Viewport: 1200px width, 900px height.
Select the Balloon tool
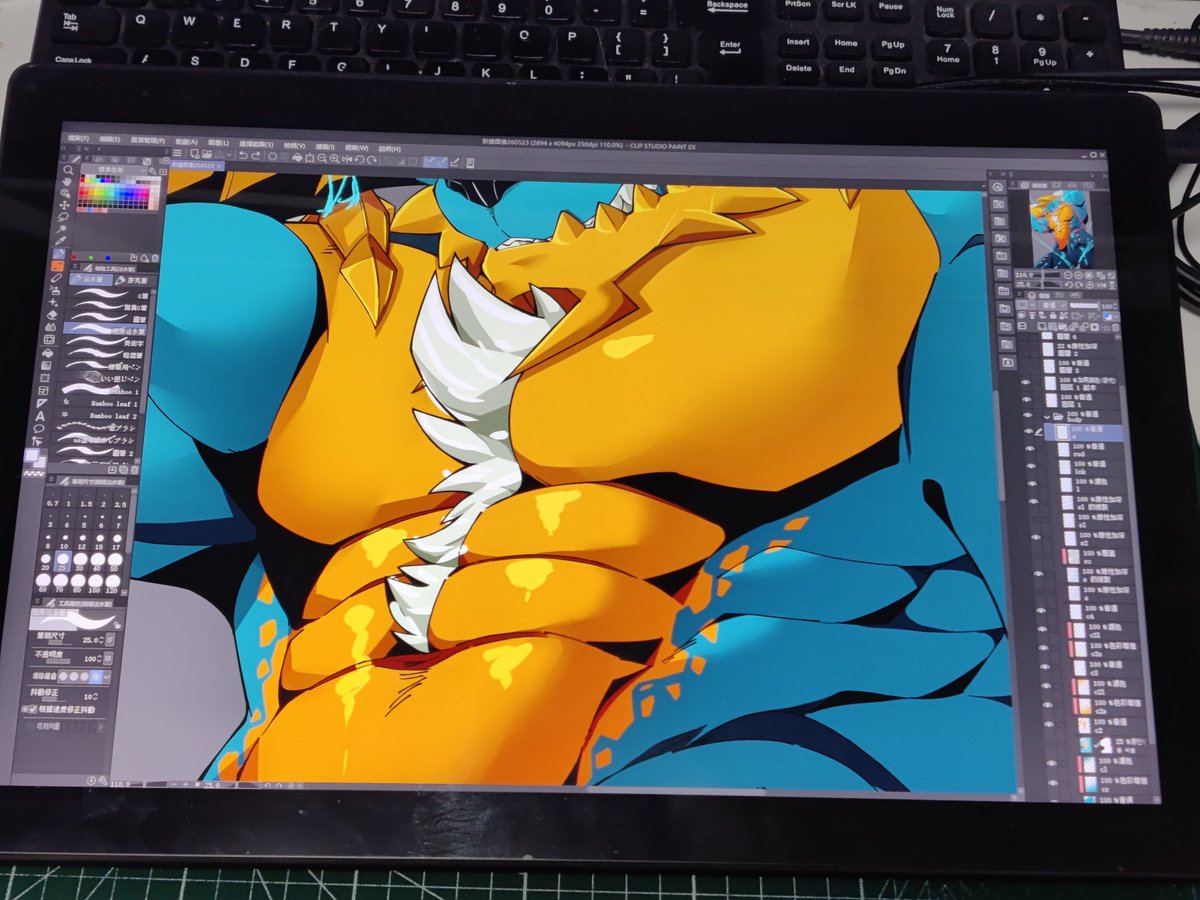coord(39,428)
